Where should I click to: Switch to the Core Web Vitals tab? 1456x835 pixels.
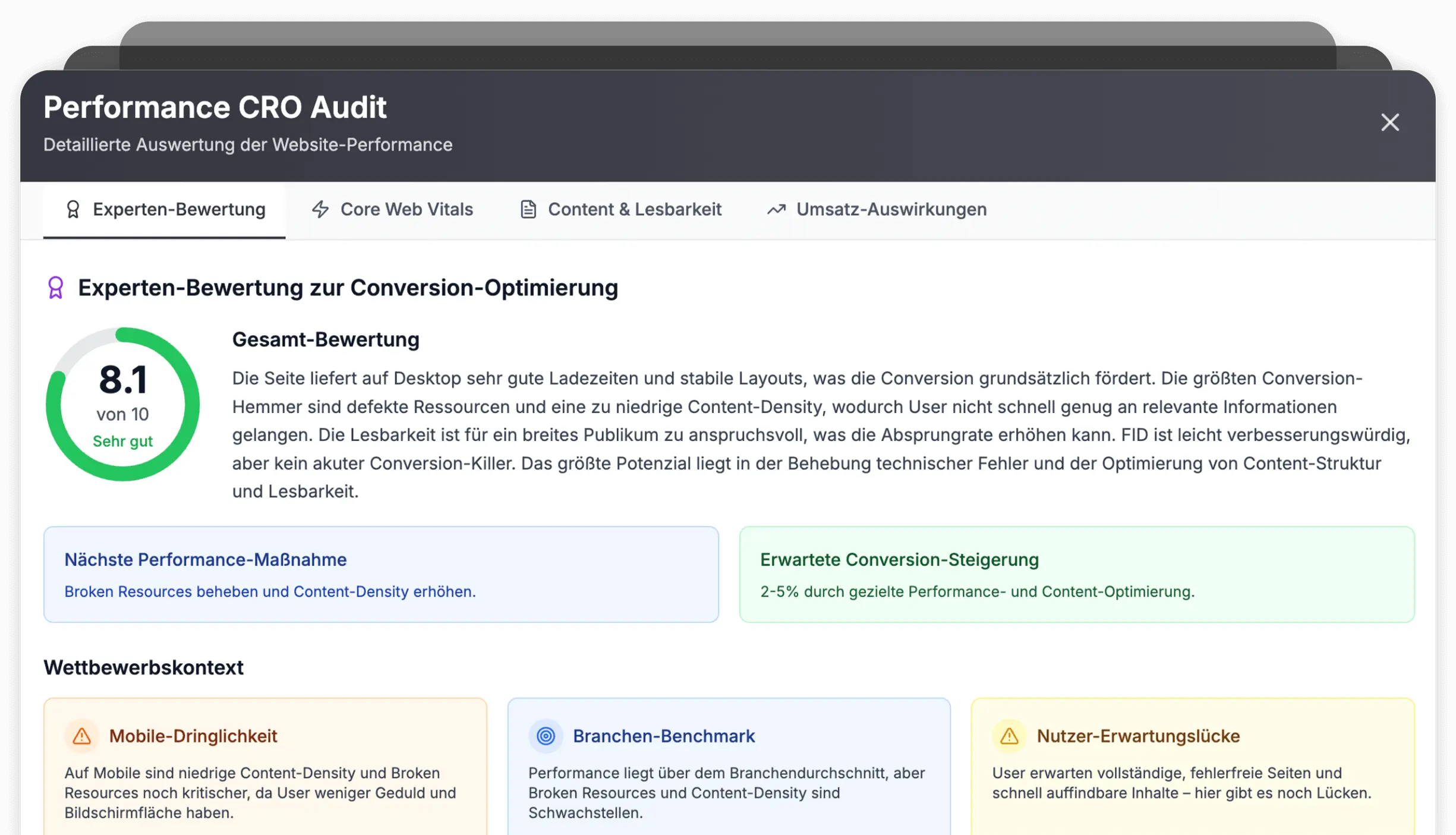pos(406,209)
